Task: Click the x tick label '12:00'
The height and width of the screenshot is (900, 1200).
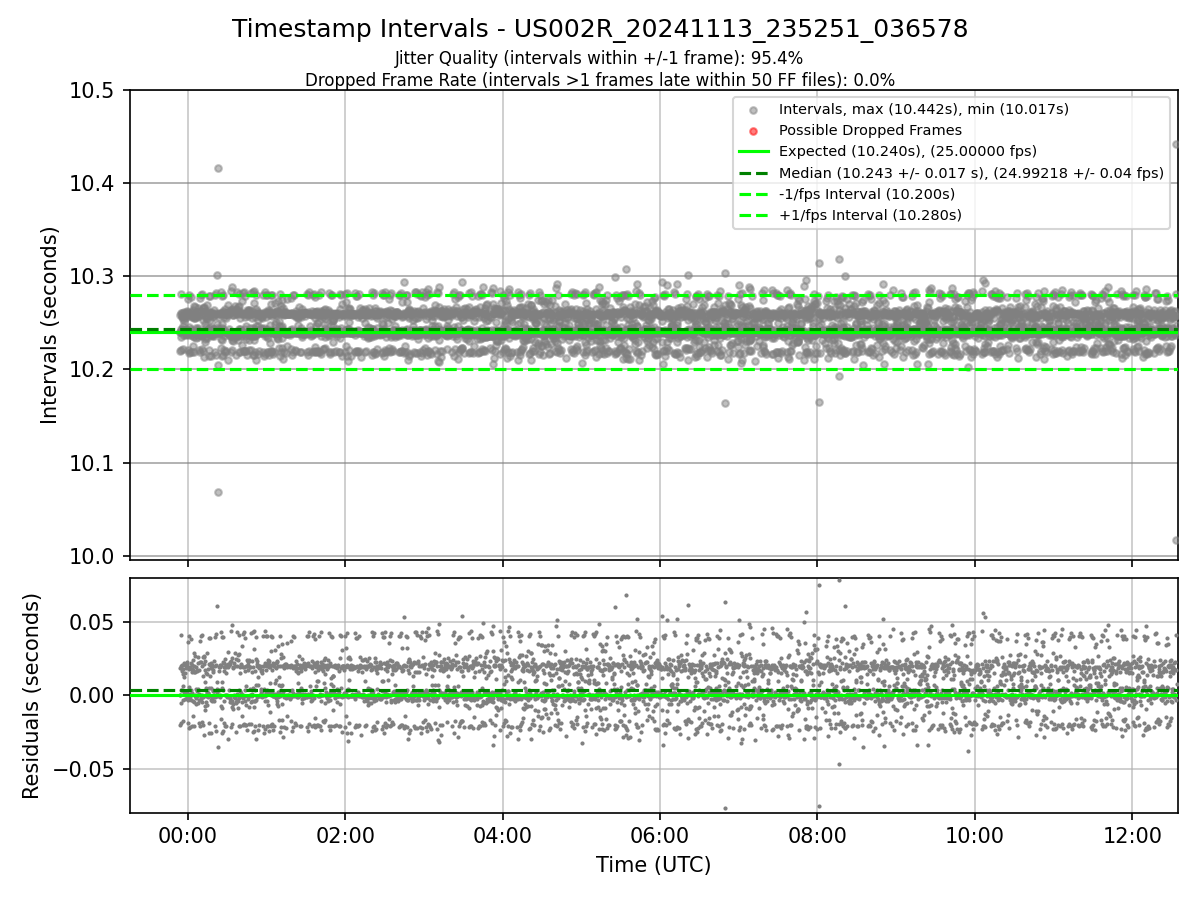Action: pos(1132,834)
